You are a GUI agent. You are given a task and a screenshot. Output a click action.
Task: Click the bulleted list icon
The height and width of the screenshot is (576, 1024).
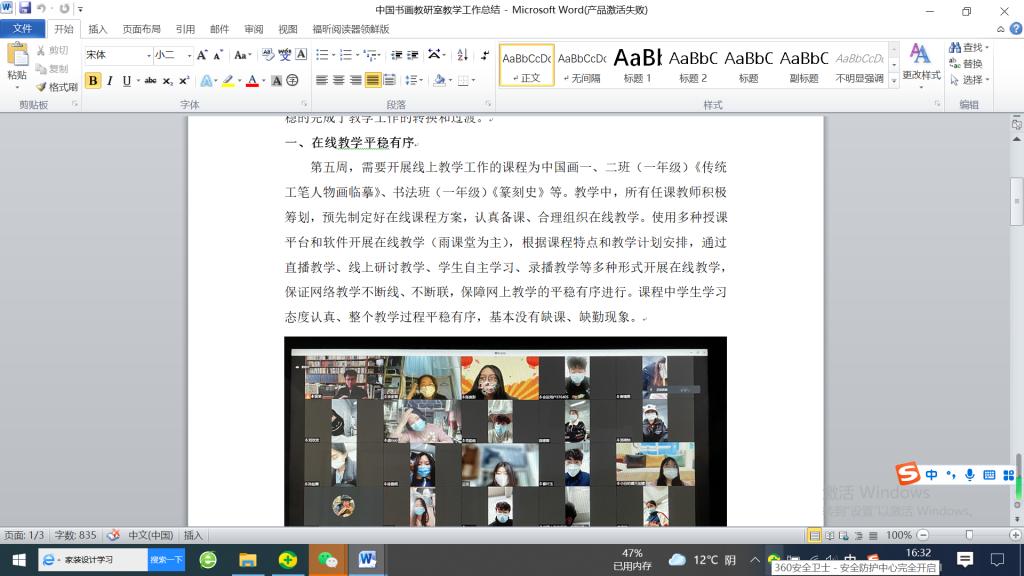322,55
